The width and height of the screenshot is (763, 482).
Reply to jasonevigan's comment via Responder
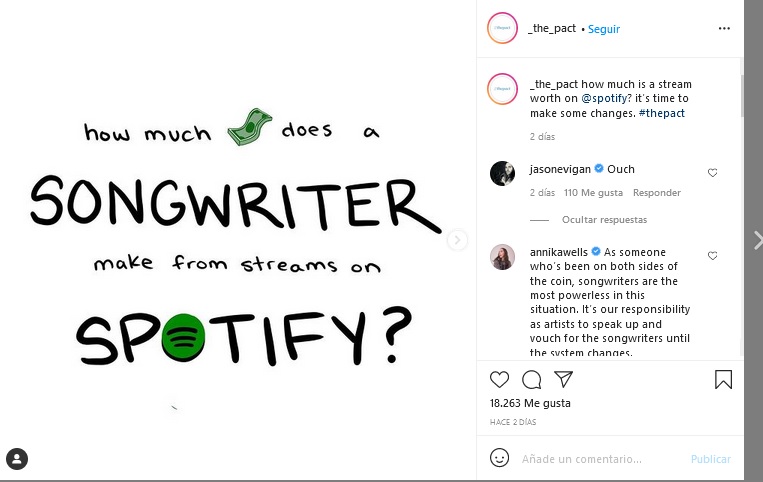point(657,193)
